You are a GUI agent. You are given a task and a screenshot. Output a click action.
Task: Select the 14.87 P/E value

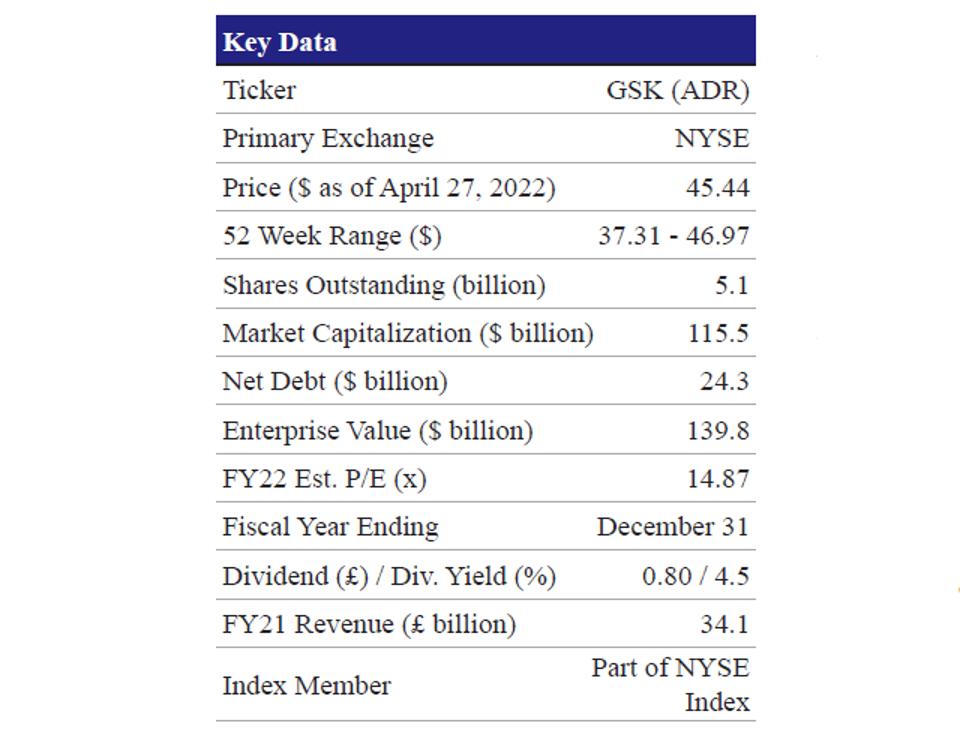point(717,479)
